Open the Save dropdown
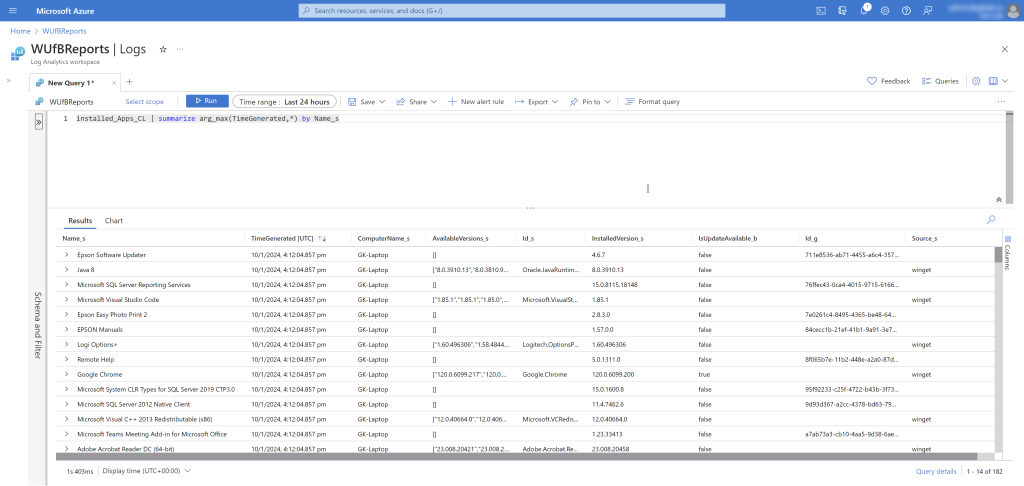 [x=366, y=102]
